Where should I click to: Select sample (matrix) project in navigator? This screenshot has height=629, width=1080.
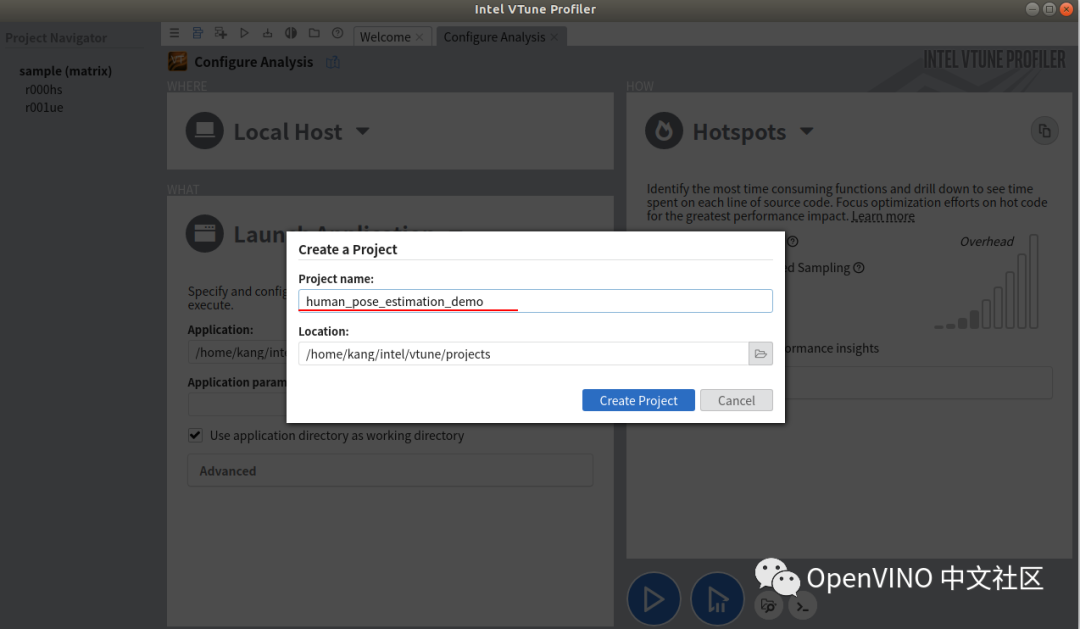65,71
